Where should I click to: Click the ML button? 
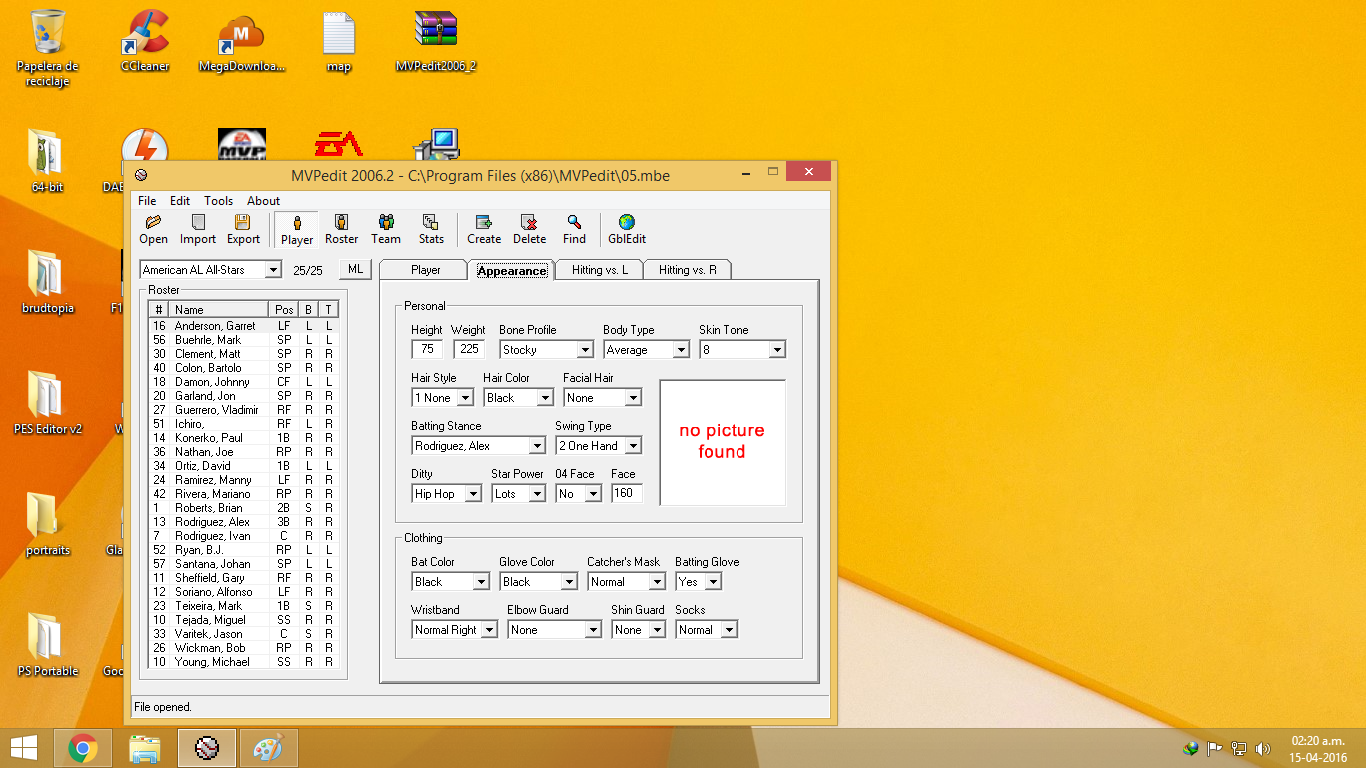click(355, 269)
